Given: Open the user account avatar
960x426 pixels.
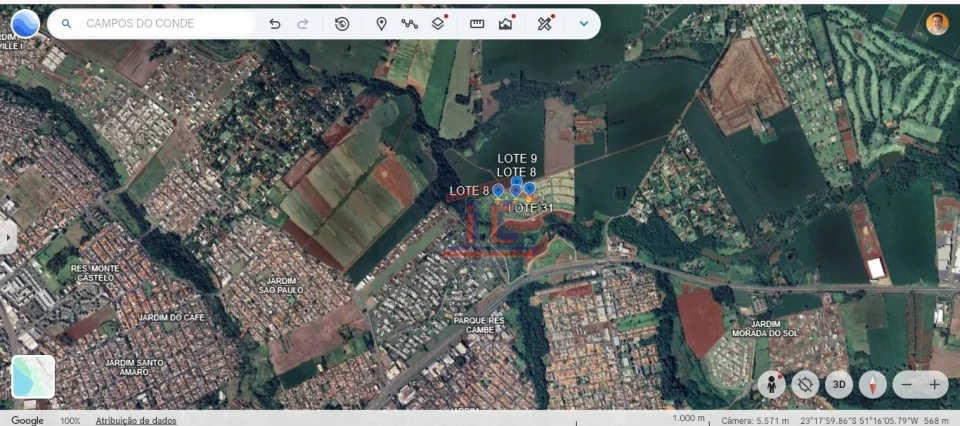Looking at the screenshot, I should (937, 24).
